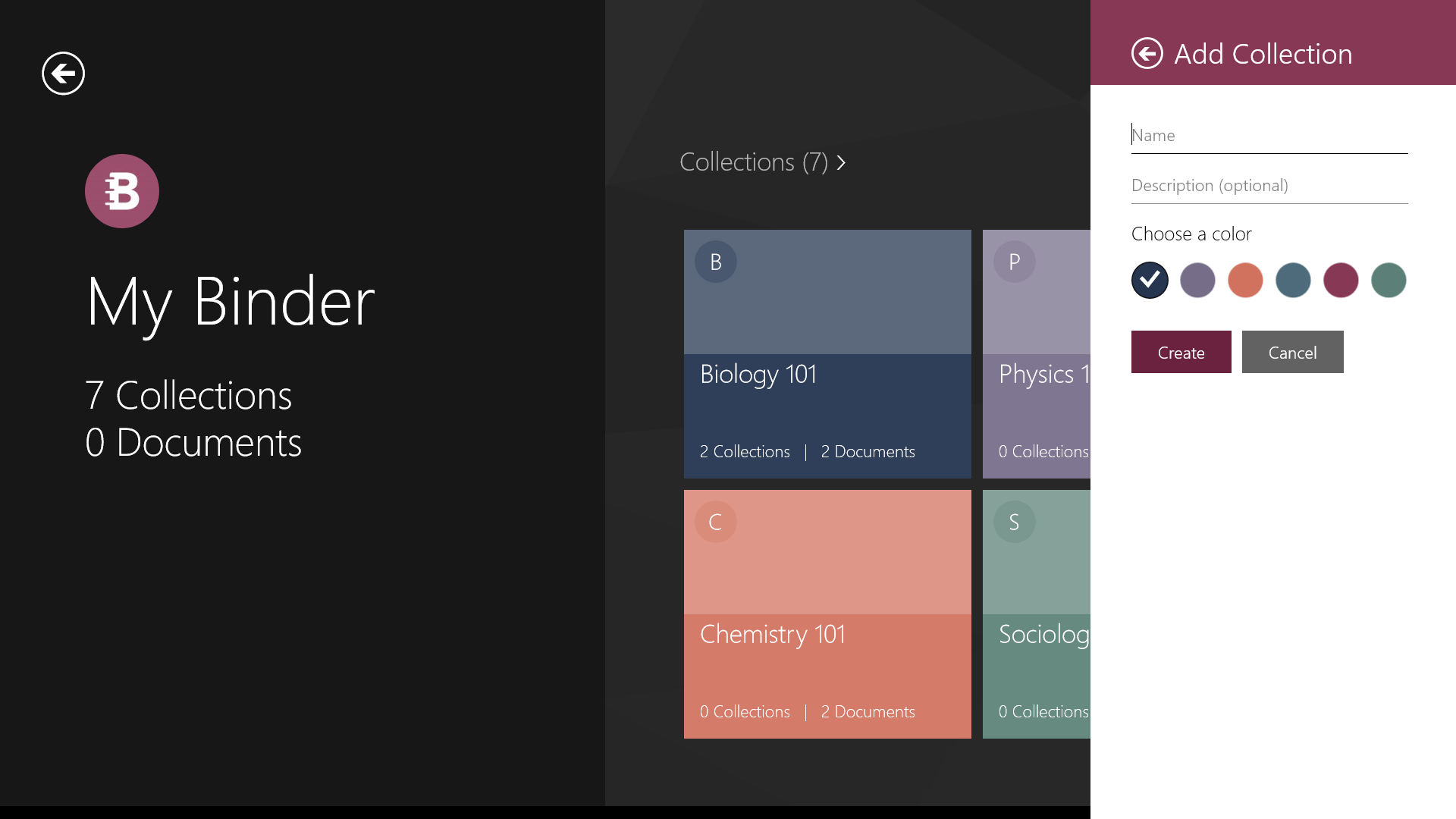Image resolution: width=1456 pixels, height=819 pixels.
Task: Click the checkmark on the selected black color
Action: click(x=1149, y=280)
